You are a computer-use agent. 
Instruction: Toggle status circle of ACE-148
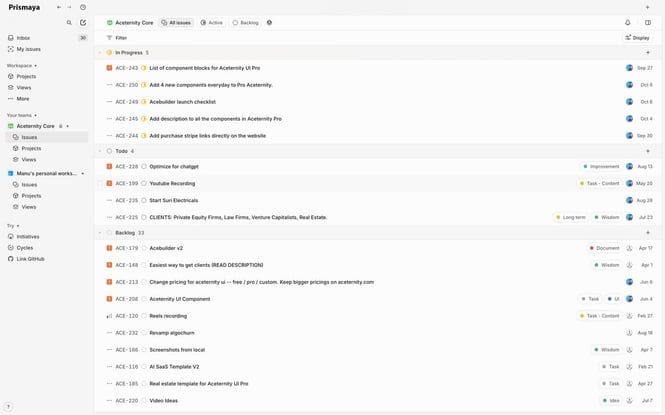coord(144,265)
